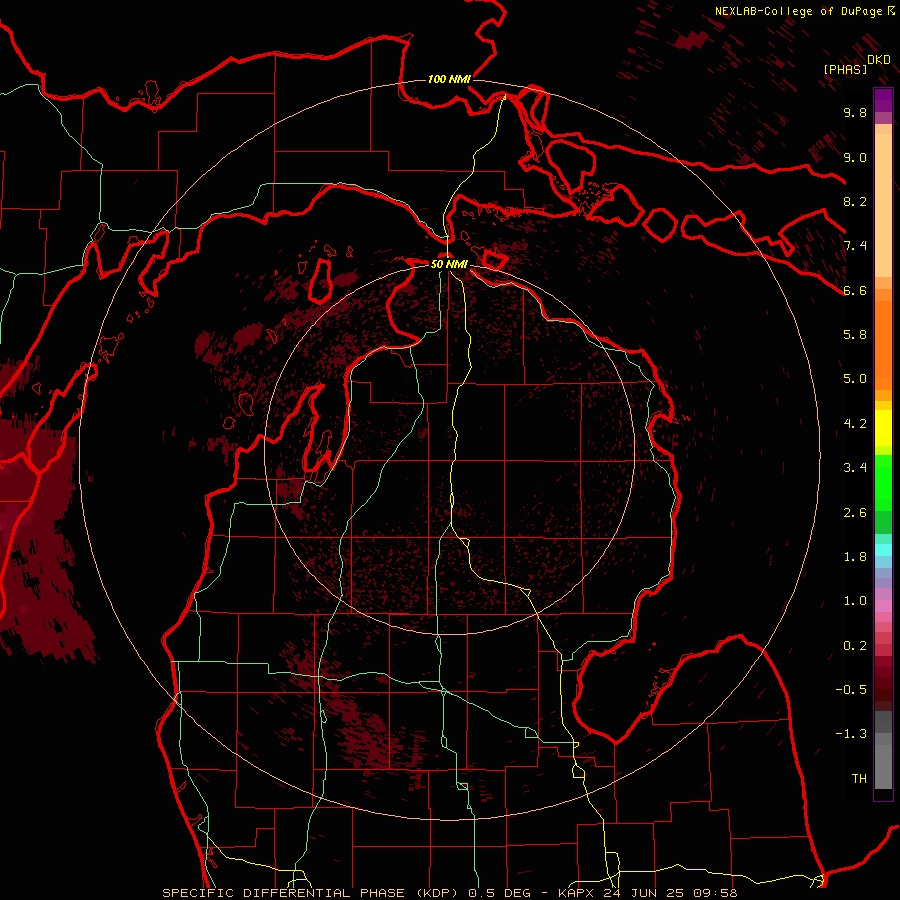Image resolution: width=900 pixels, height=900 pixels.
Task: Click the bright green swatch in the scale
Action: tap(883, 482)
